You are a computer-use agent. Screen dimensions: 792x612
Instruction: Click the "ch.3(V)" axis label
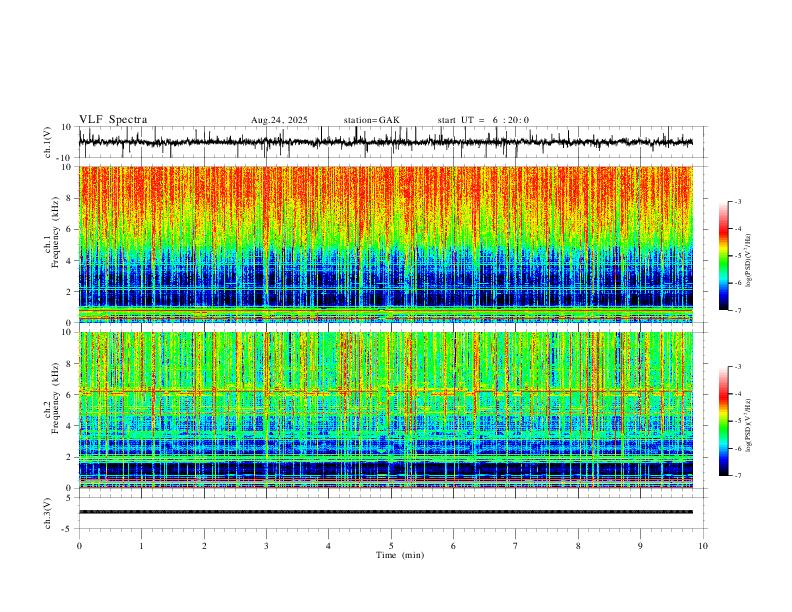[48, 514]
